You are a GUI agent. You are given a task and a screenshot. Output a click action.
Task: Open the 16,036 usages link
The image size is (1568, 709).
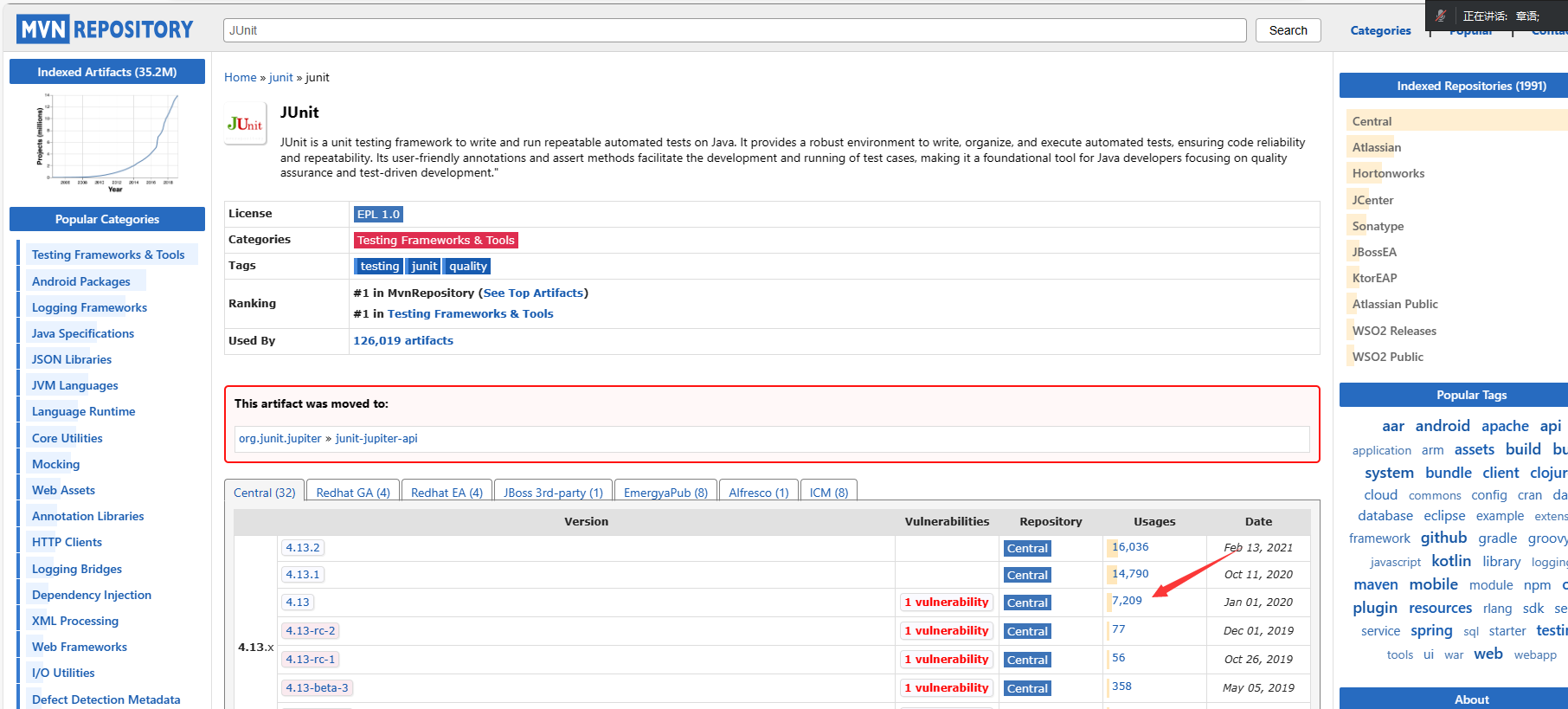point(1130,546)
